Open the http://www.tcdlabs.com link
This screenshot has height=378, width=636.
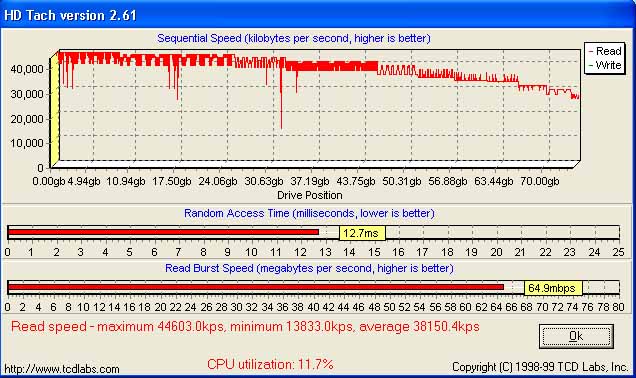[x=62, y=369]
